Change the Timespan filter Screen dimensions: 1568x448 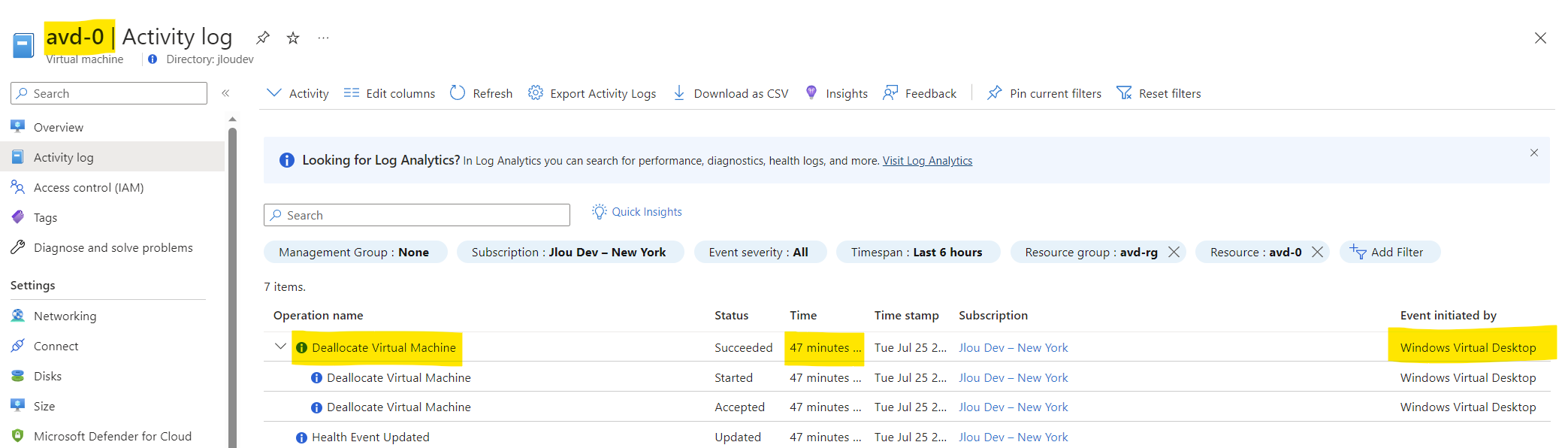(917, 252)
